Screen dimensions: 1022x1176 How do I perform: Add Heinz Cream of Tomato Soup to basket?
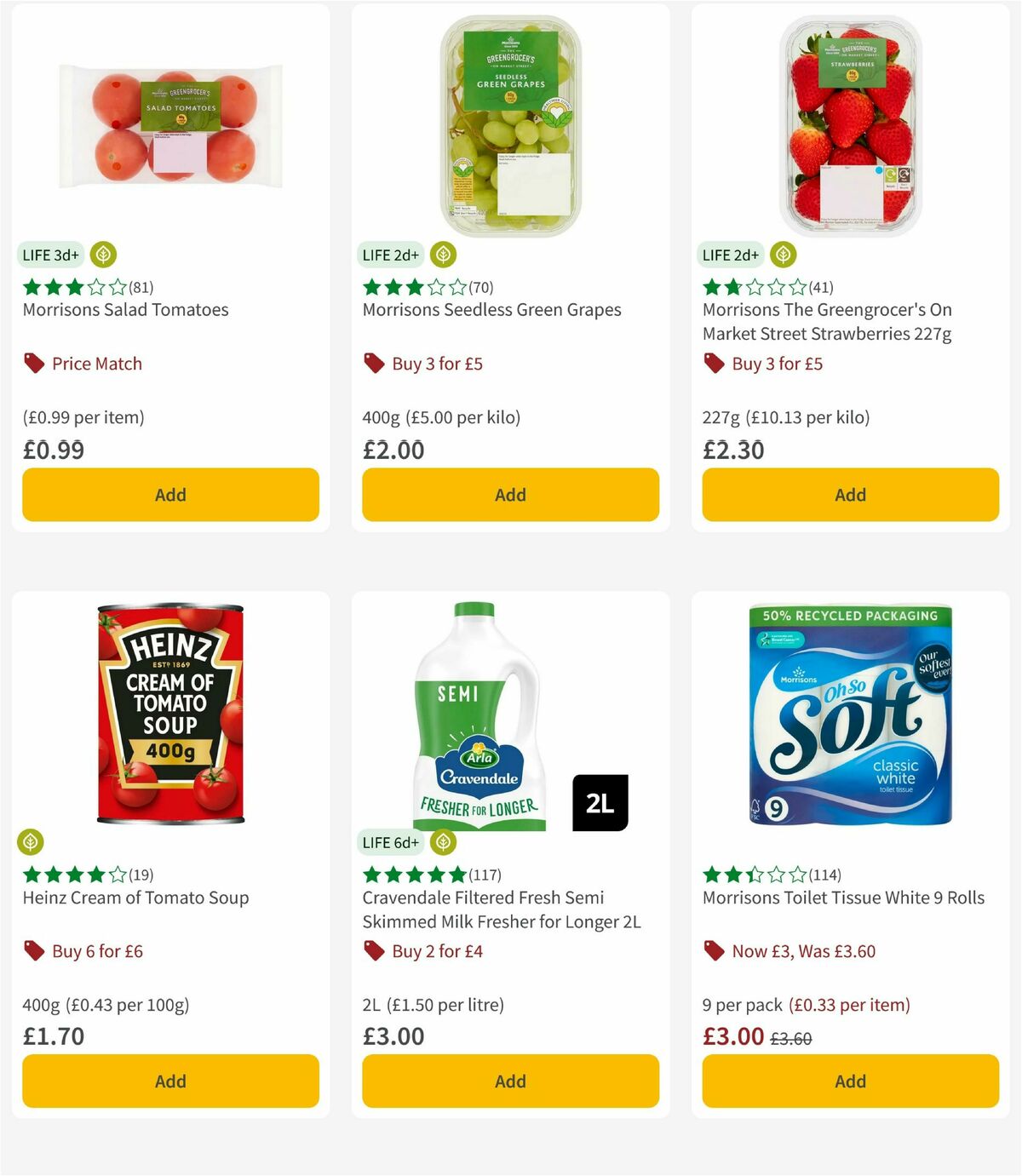click(x=169, y=1081)
